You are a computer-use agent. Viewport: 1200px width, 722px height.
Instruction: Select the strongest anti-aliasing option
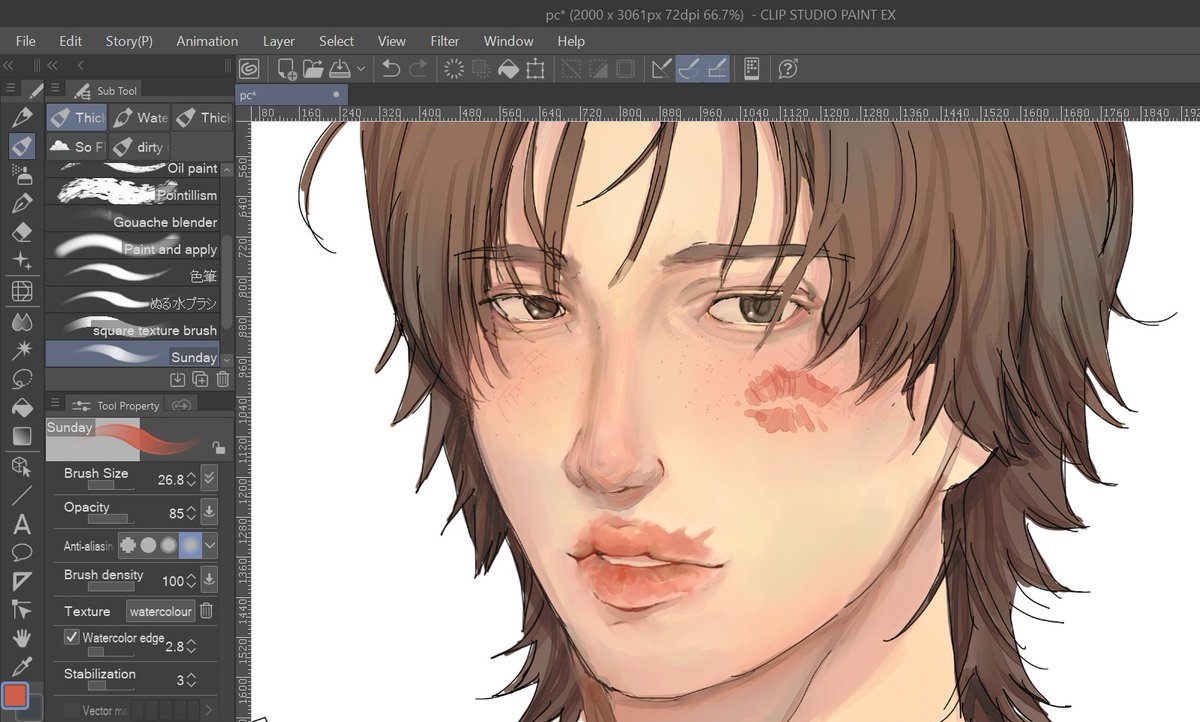(189, 546)
